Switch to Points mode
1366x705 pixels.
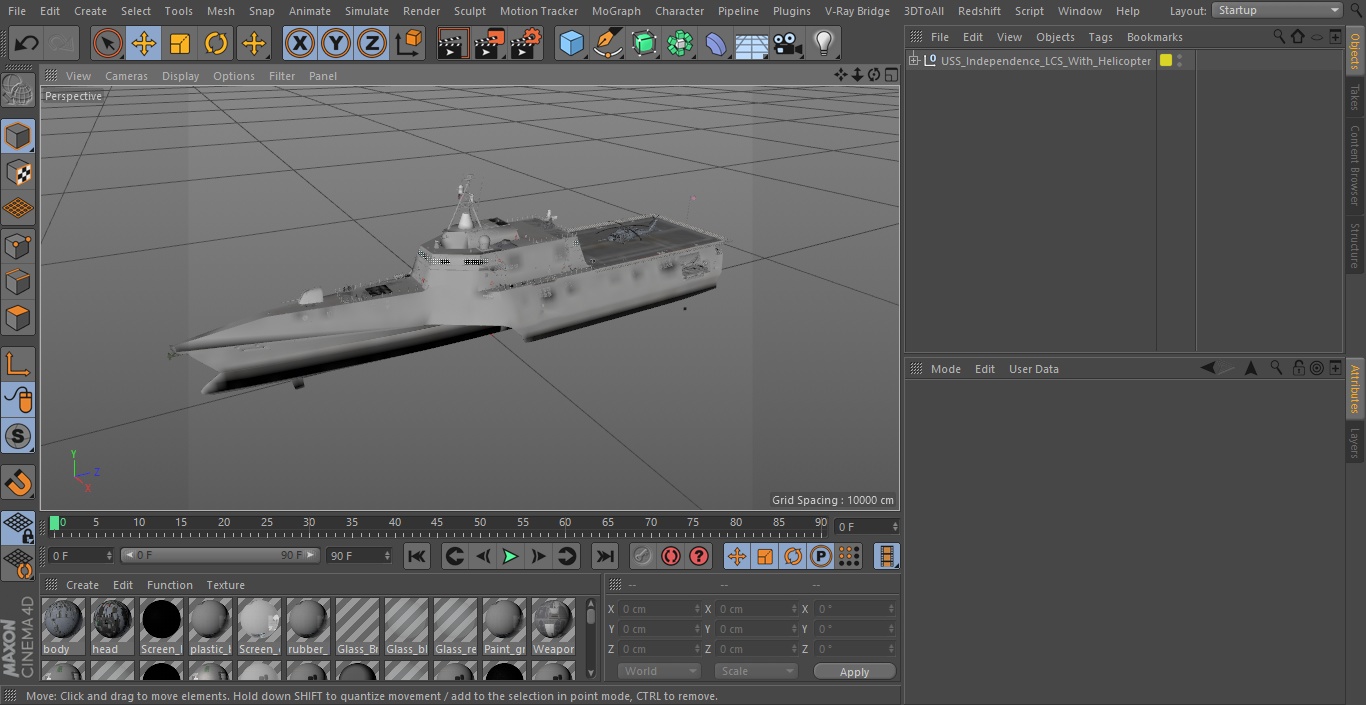(18, 245)
